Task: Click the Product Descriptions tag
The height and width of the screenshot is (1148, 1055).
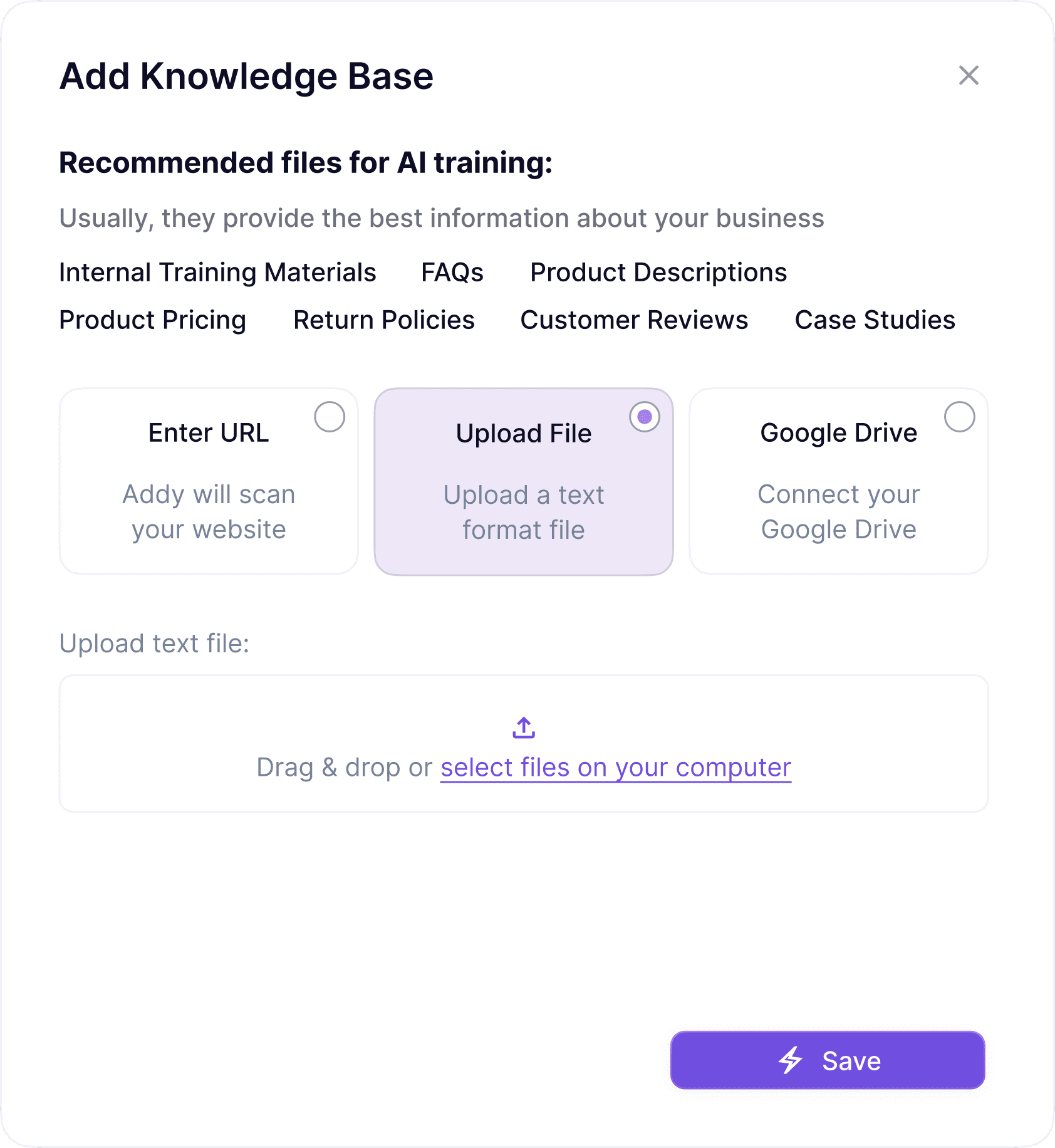Action: (658, 272)
